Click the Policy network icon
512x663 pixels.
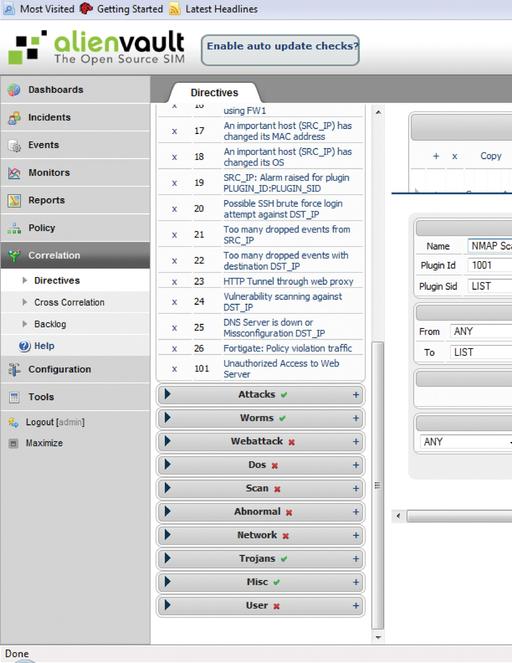pyautogui.click(x=14, y=228)
